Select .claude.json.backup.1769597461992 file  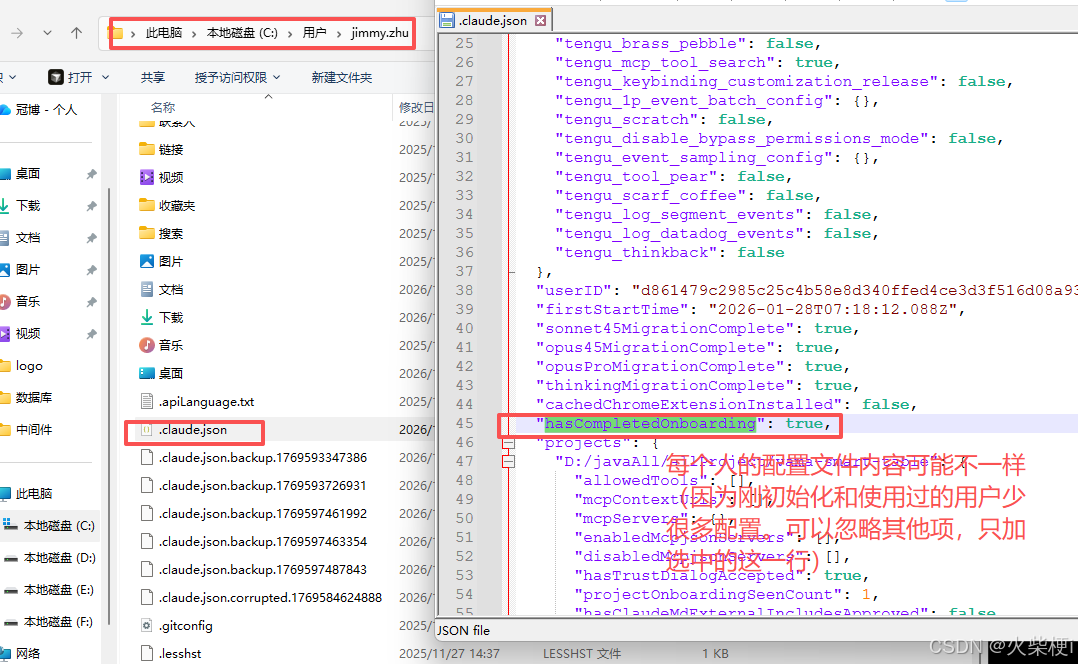[263, 513]
